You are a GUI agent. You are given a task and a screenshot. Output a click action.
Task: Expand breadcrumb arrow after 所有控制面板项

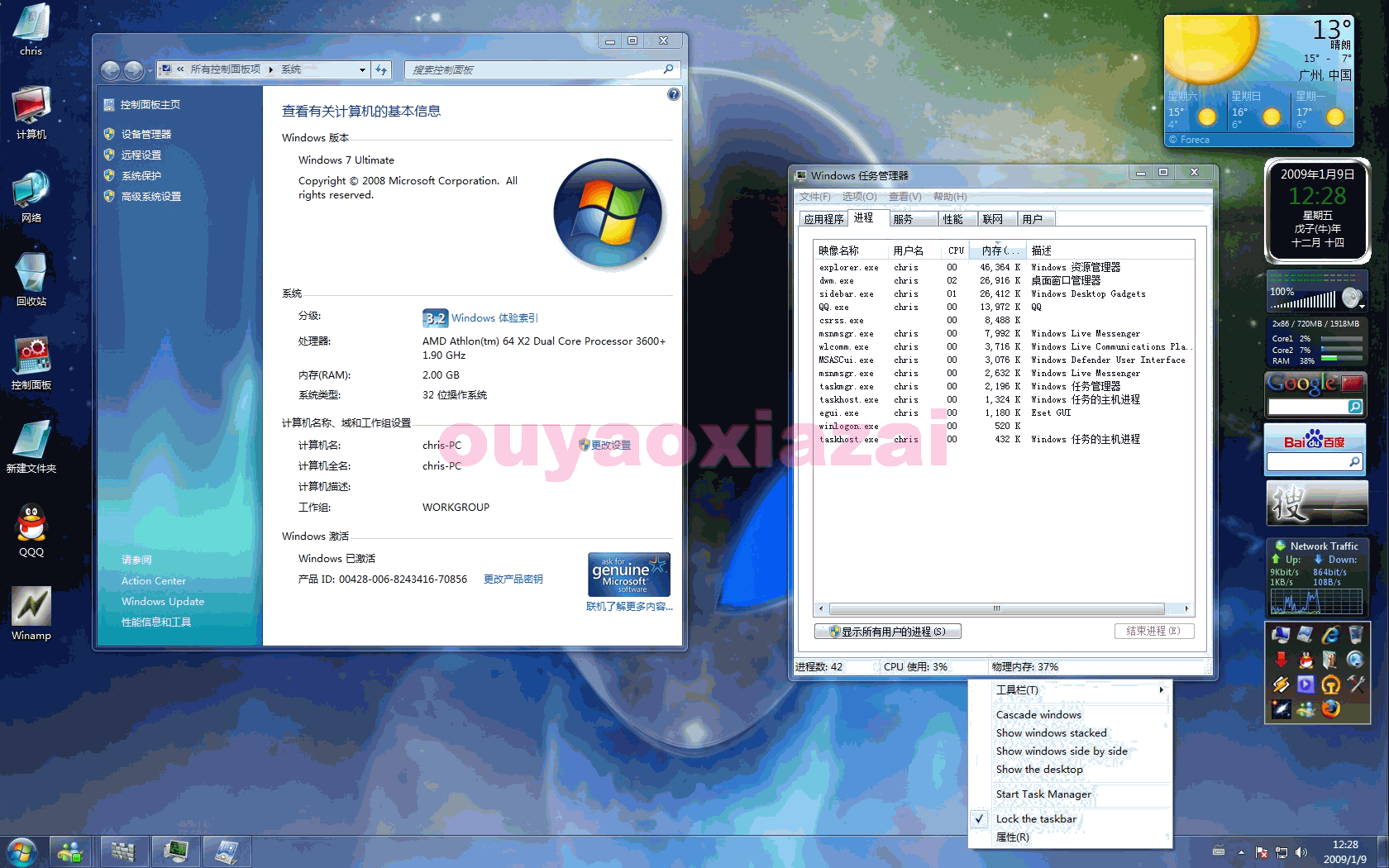[270, 70]
